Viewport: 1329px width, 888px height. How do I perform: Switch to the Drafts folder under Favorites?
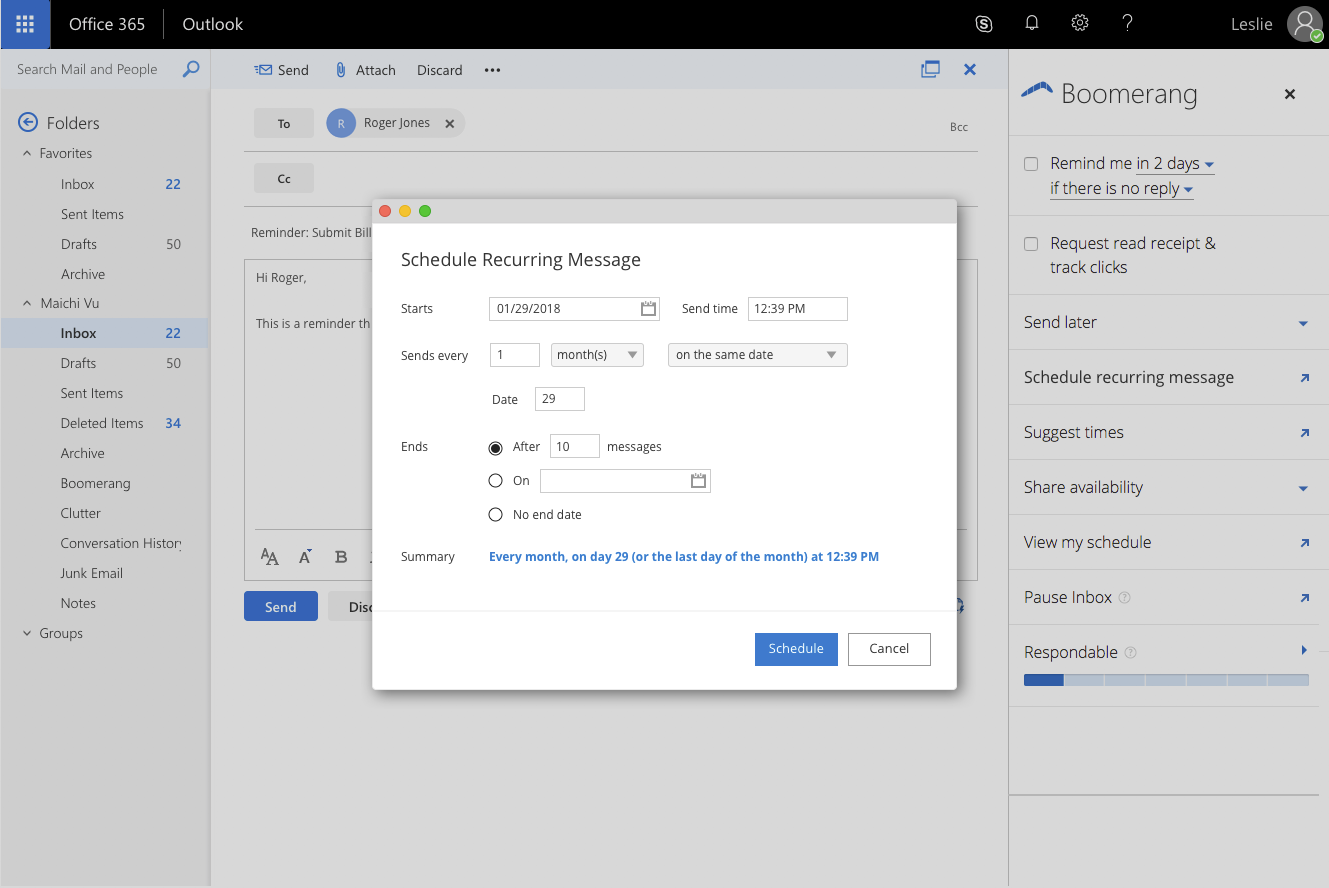(78, 243)
